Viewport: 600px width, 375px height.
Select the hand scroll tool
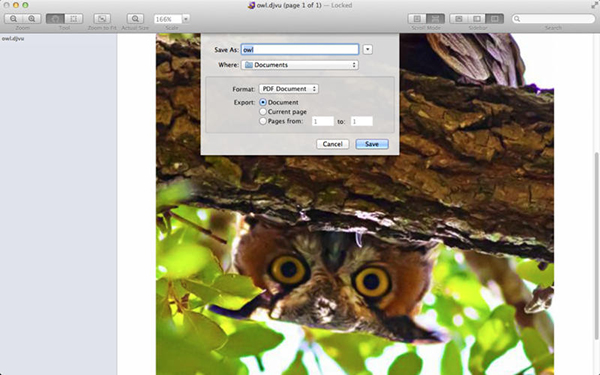coord(55,18)
